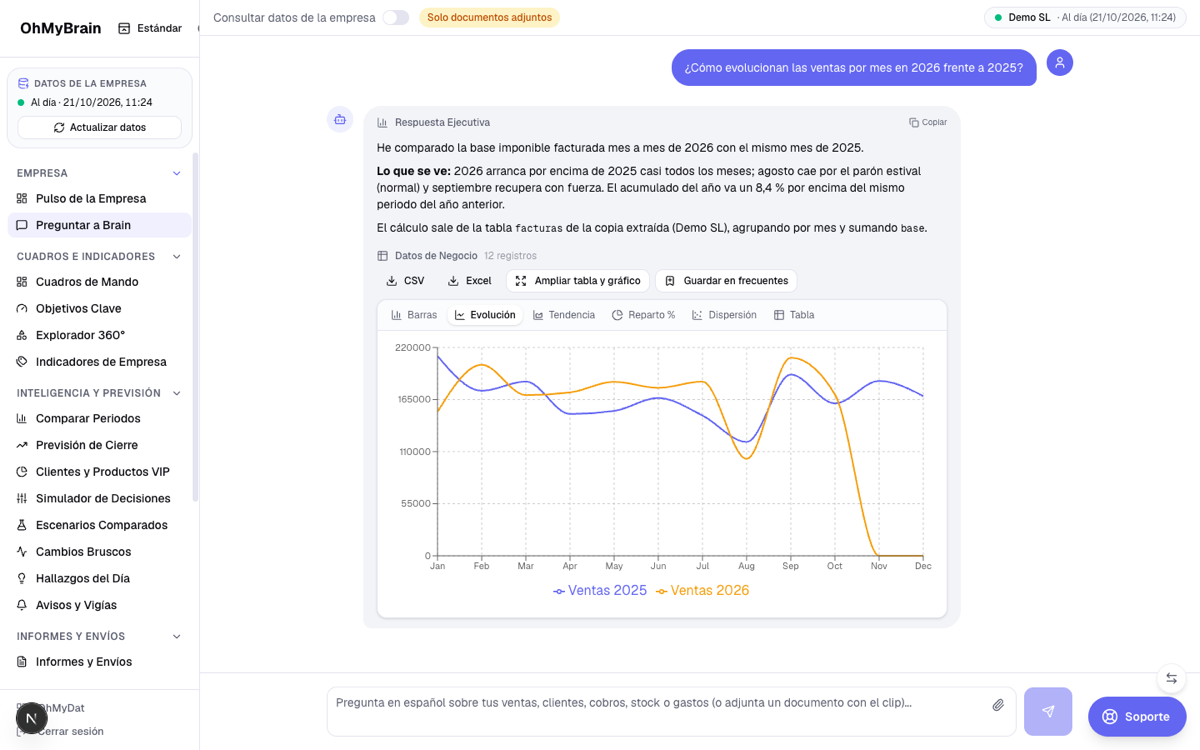Toggle the Consultar datos de la empresa switch
The width and height of the screenshot is (1200, 750).
point(396,17)
